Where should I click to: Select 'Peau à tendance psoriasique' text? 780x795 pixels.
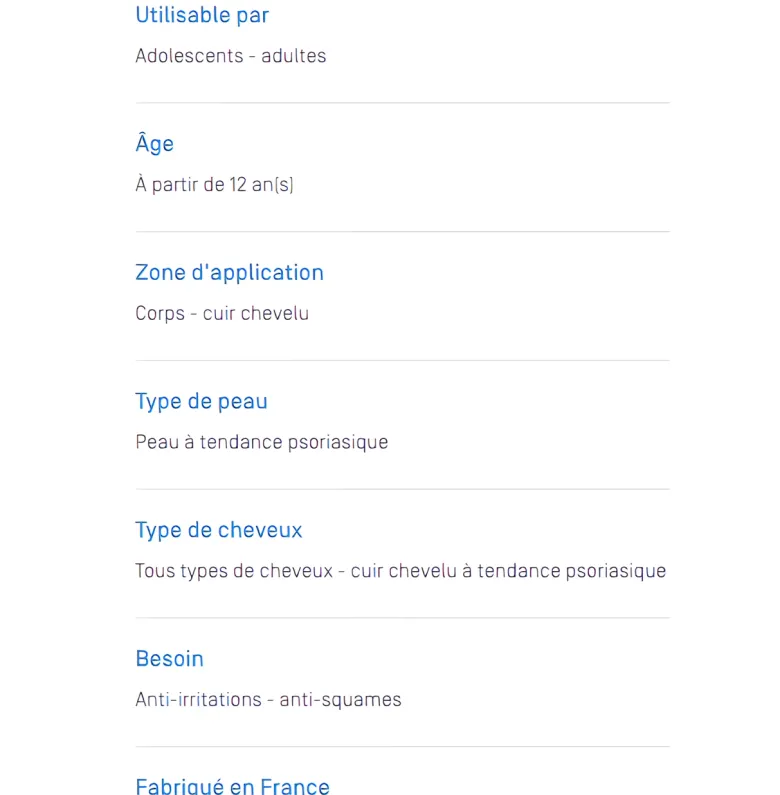(262, 442)
